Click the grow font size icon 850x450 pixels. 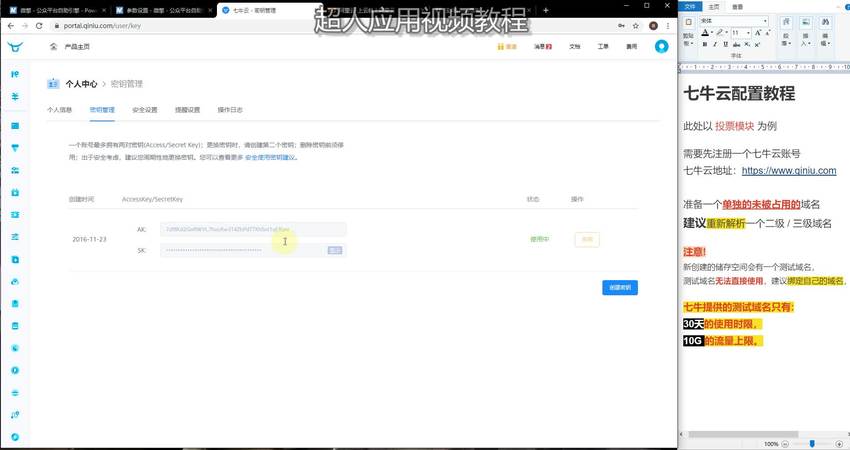[x=758, y=33]
